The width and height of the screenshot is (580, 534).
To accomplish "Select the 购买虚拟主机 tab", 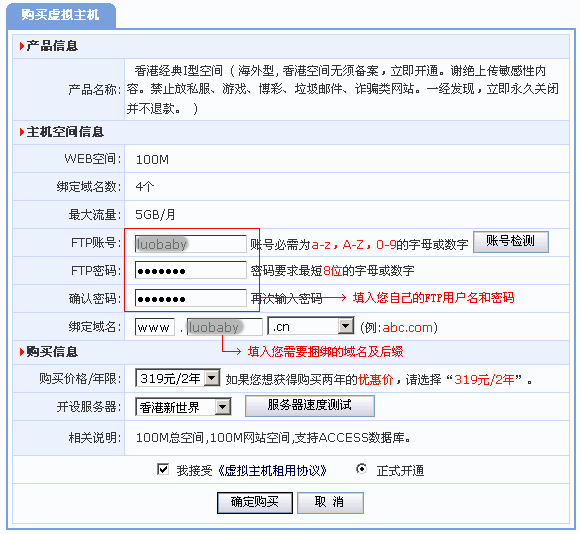I will pos(61,16).
